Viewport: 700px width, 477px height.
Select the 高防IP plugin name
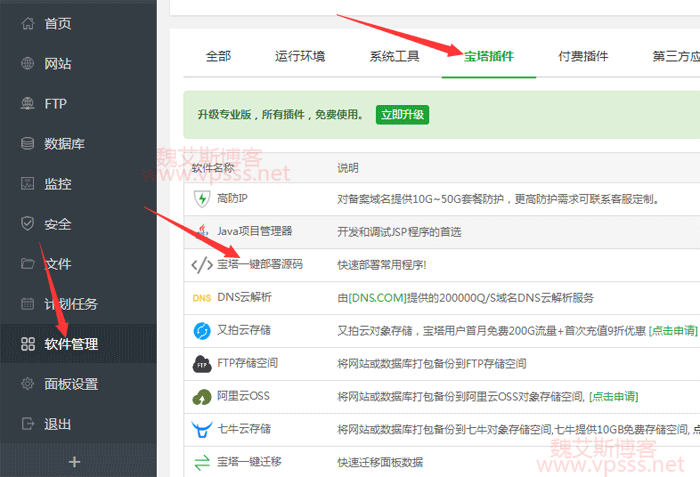click(x=232, y=198)
